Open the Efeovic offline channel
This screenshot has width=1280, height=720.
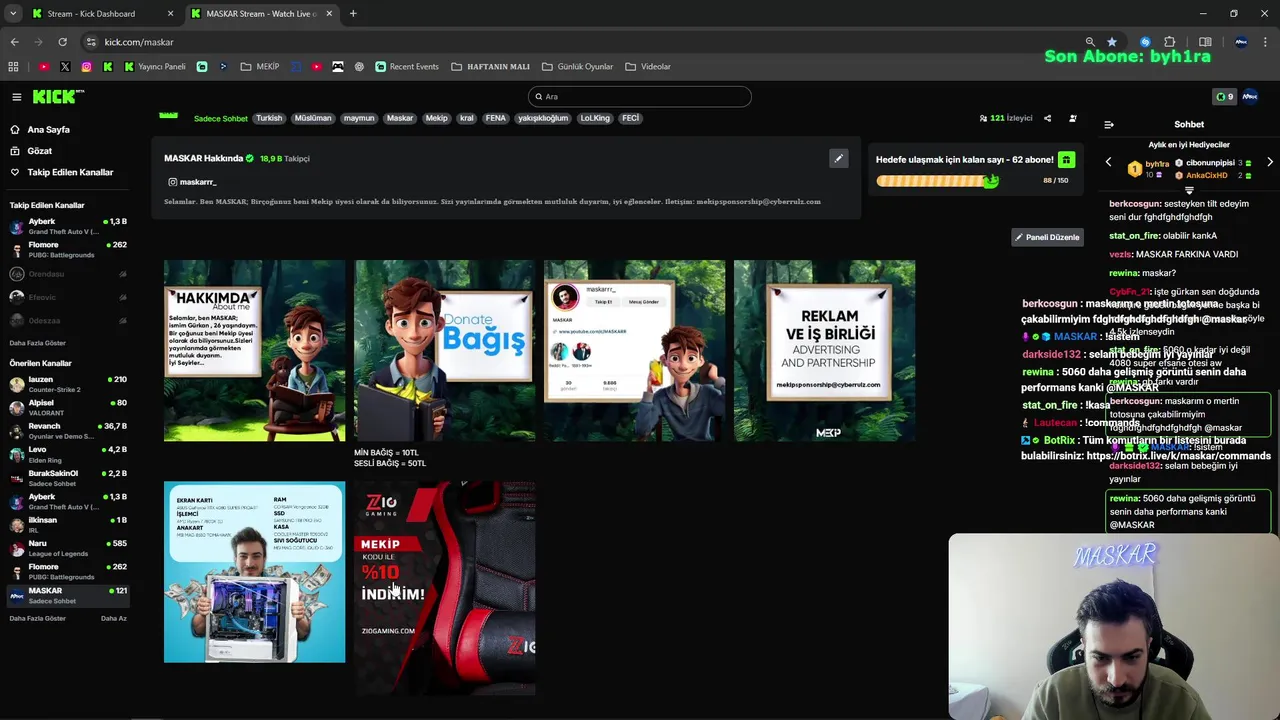[x=66, y=297]
